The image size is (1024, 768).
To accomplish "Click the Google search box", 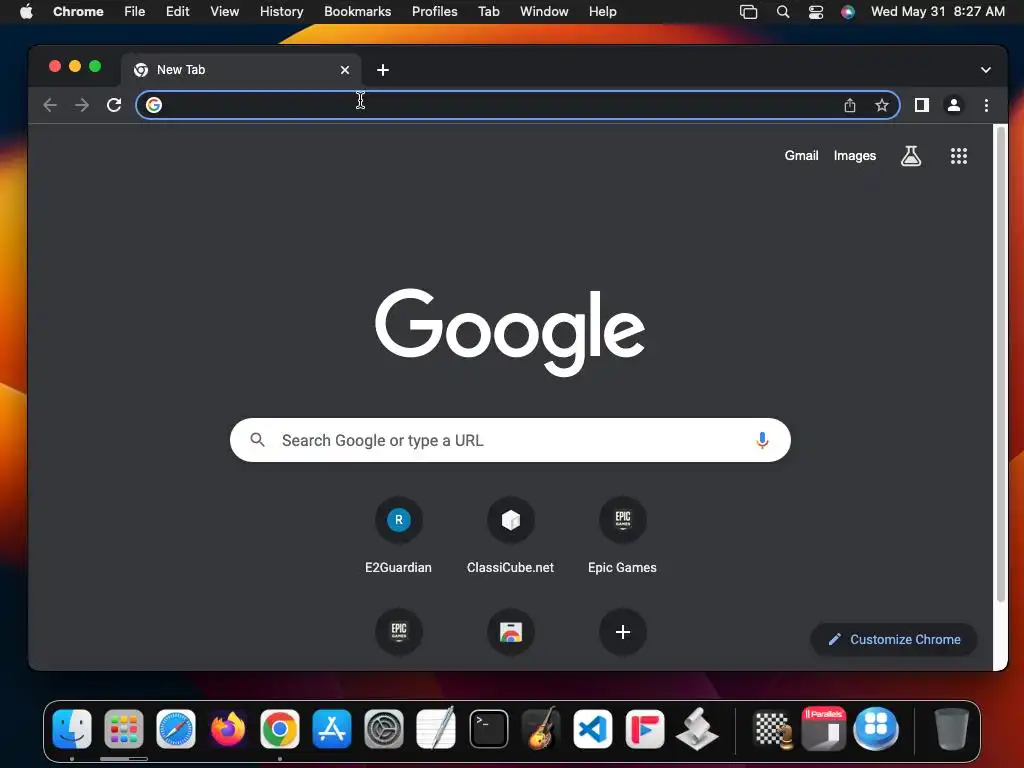I will point(510,440).
